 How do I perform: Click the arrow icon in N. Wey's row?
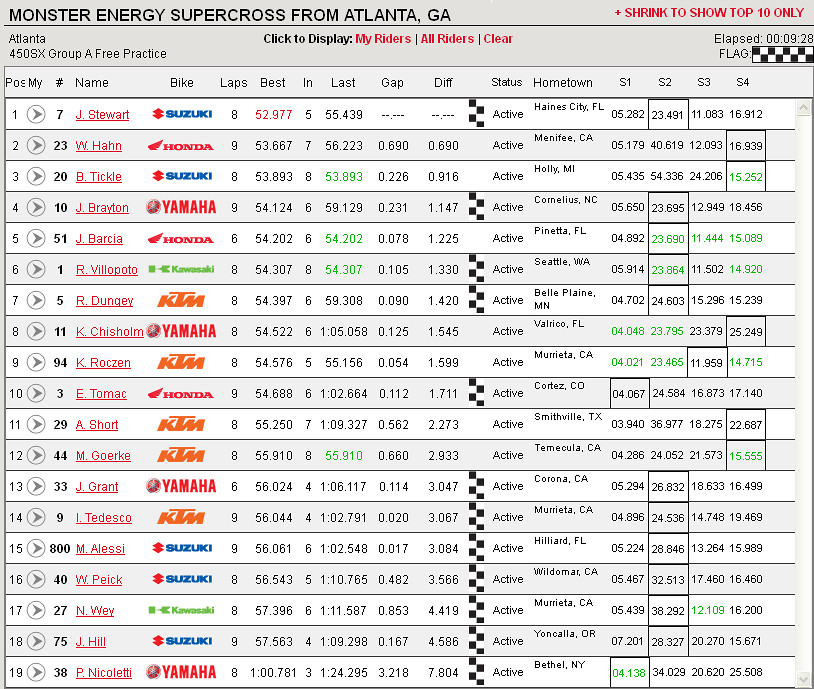coord(36,611)
